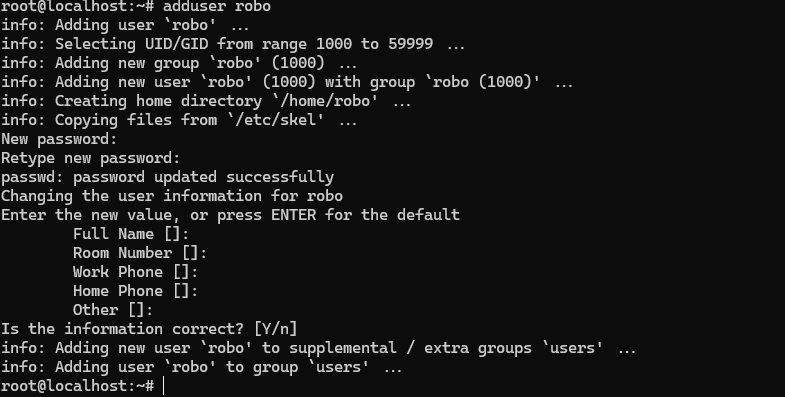The image size is (785, 397).
Task: Click 'Adding new group robo (1000)' line
Action: 179,63
